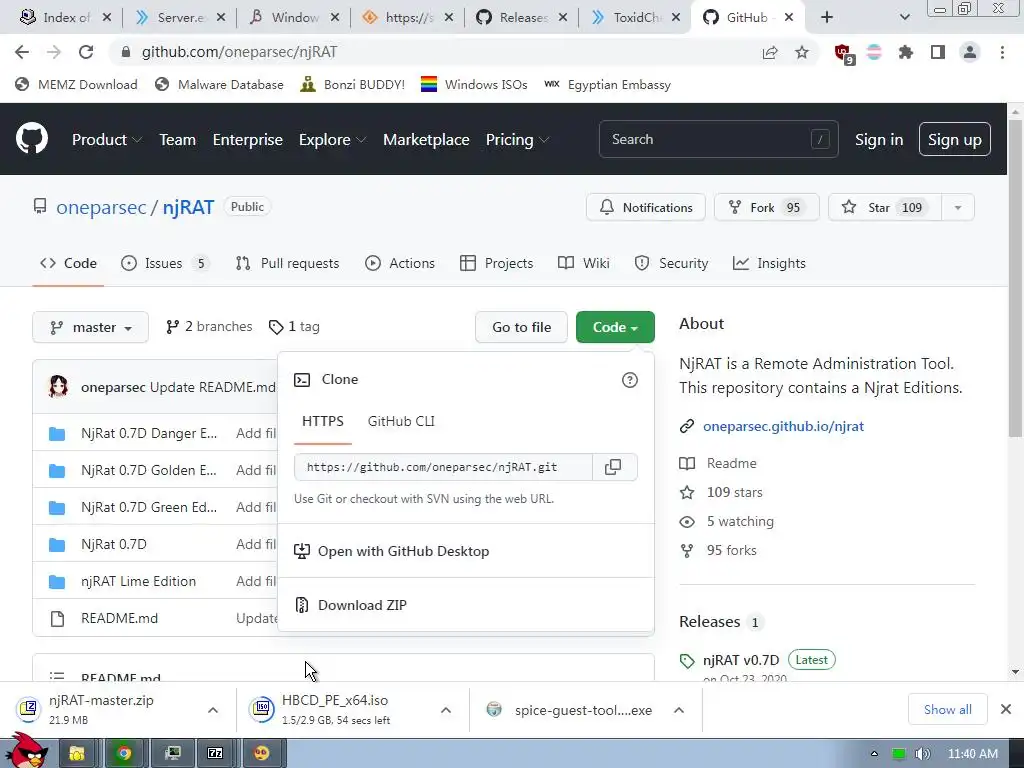Open the 7z app in the taskbar
This screenshot has width=1024, height=768.
coord(216,753)
